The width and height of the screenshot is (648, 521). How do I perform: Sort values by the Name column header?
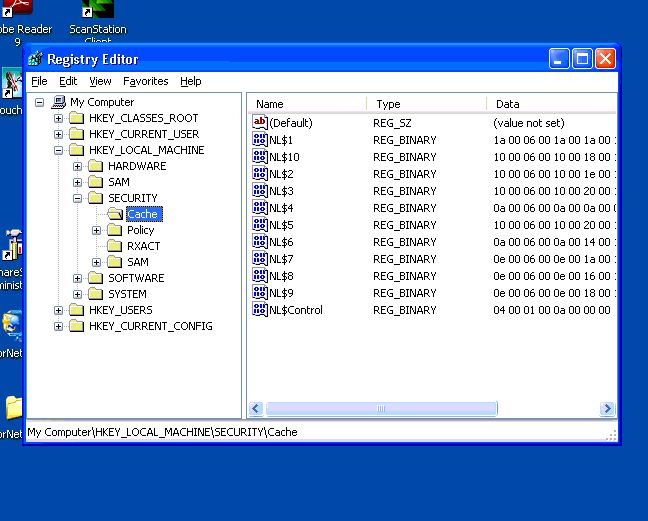pos(307,104)
